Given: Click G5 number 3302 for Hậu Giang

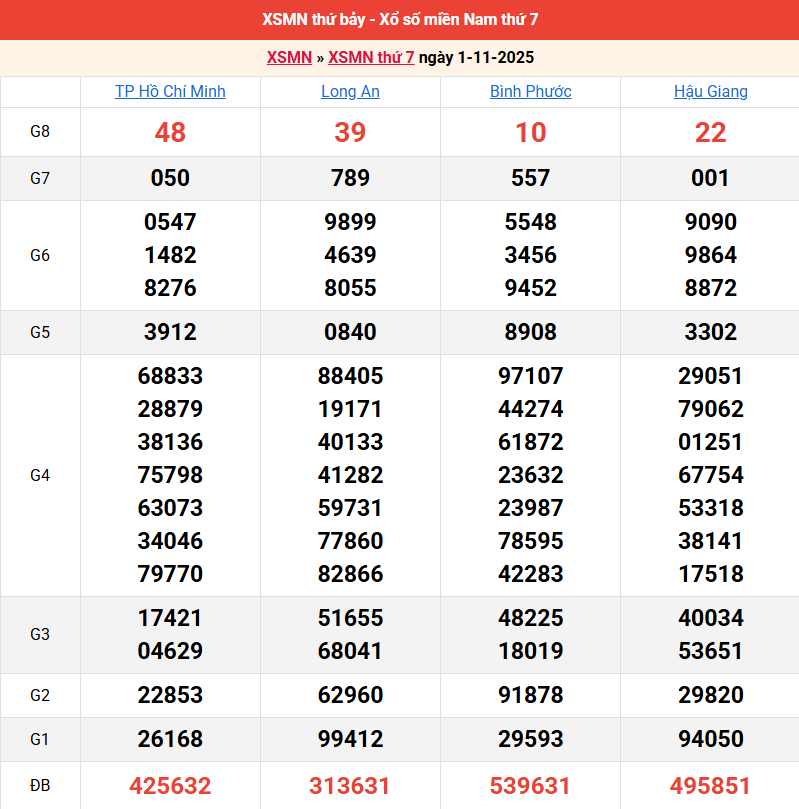Looking at the screenshot, I should point(710,332).
